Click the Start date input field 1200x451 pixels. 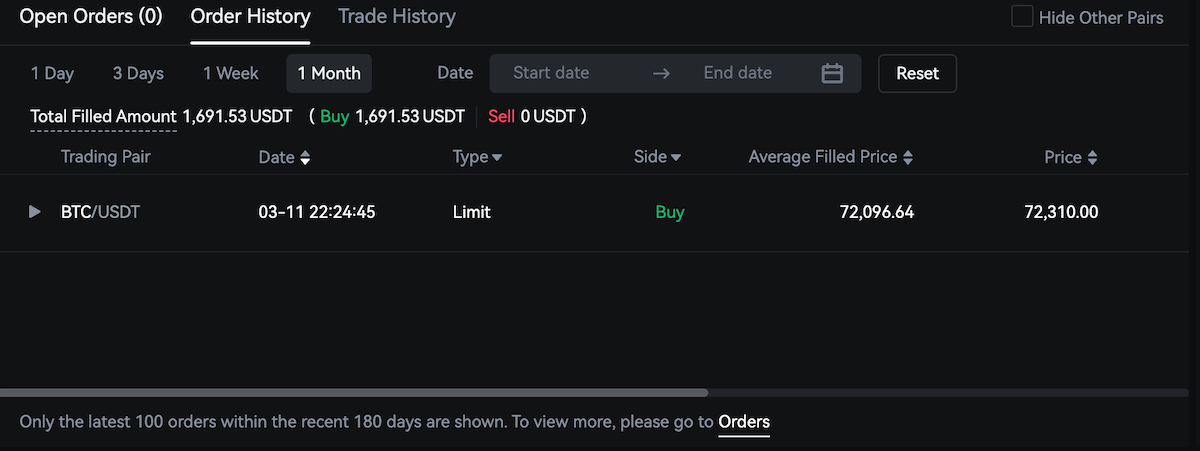point(551,73)
